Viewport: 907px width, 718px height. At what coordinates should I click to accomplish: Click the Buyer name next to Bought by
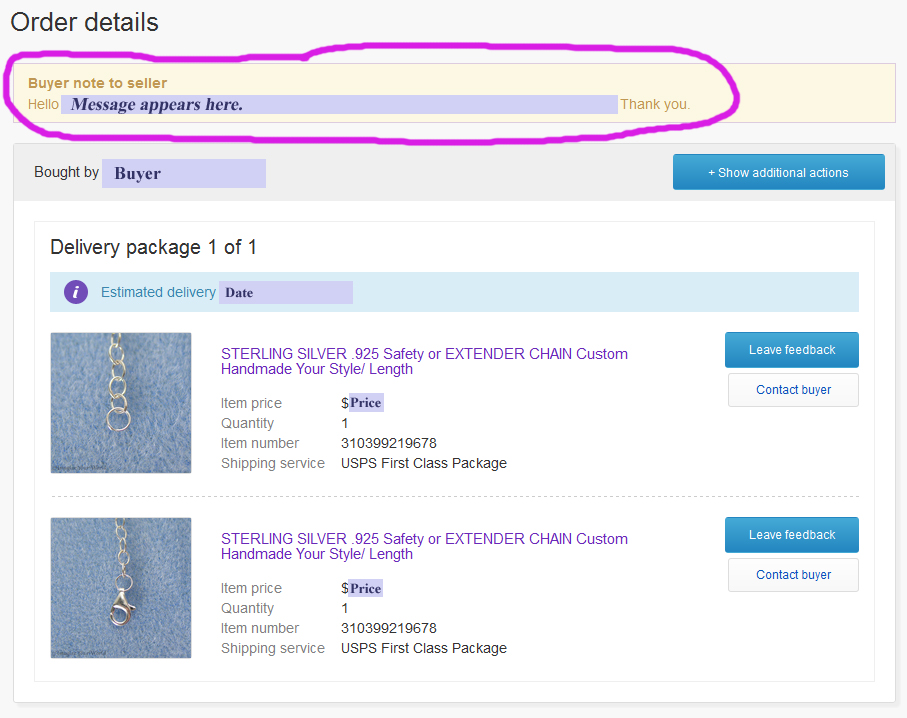coord(184,173)
